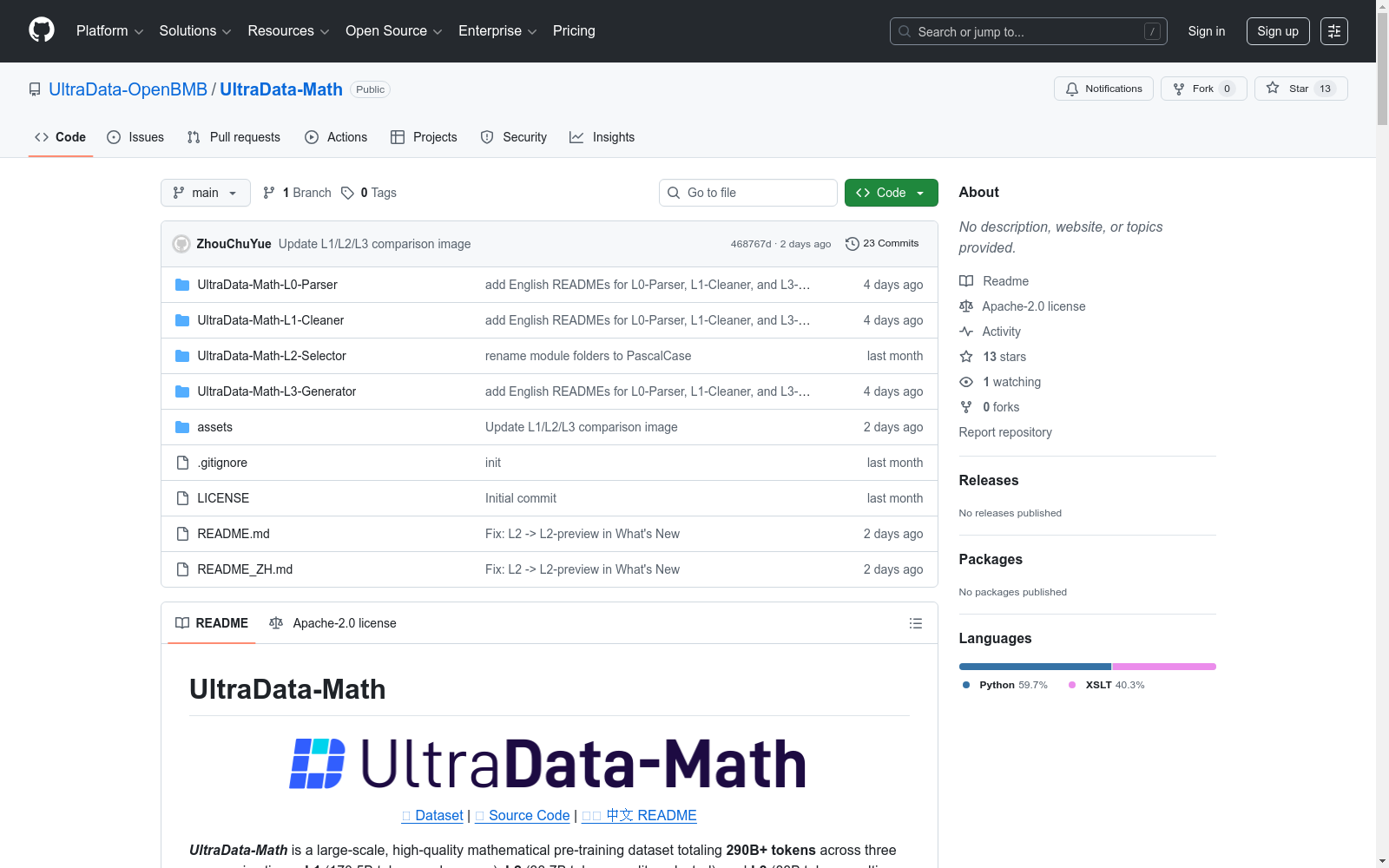Select the Code repository tab
The height and width of the screenshot is (868, 1389).
(61, 137)
